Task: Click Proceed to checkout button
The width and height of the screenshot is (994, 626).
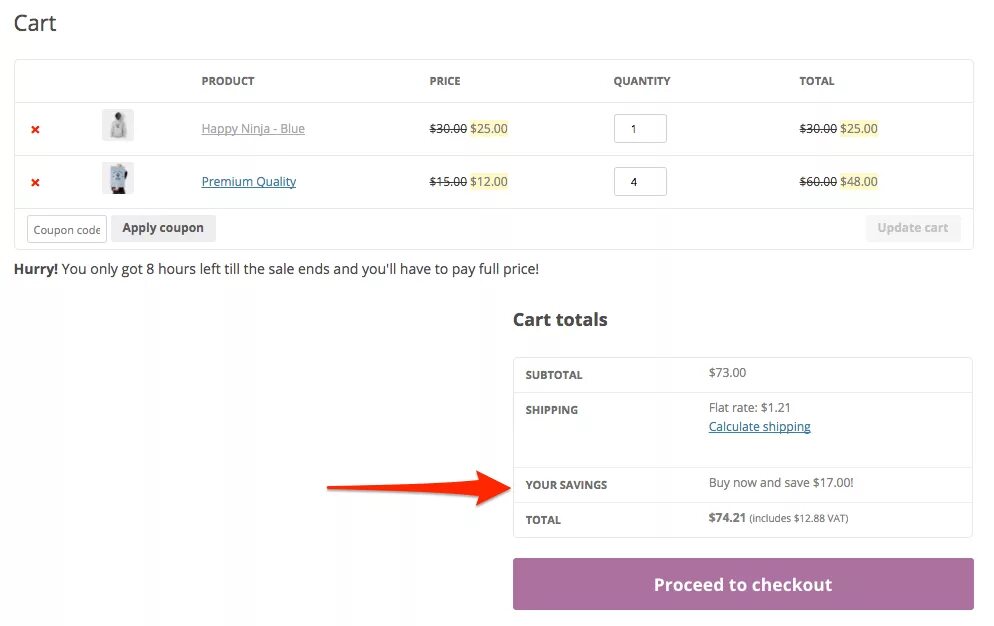Action: coord(743,585)
